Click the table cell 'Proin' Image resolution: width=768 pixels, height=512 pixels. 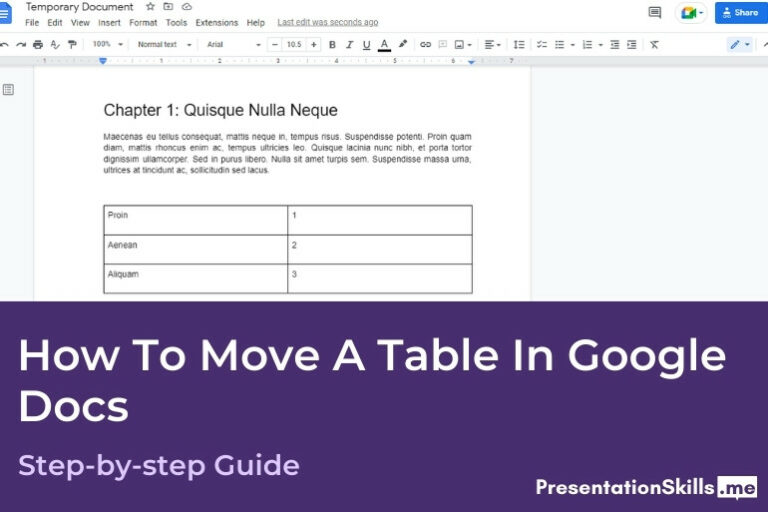point(195,220)
